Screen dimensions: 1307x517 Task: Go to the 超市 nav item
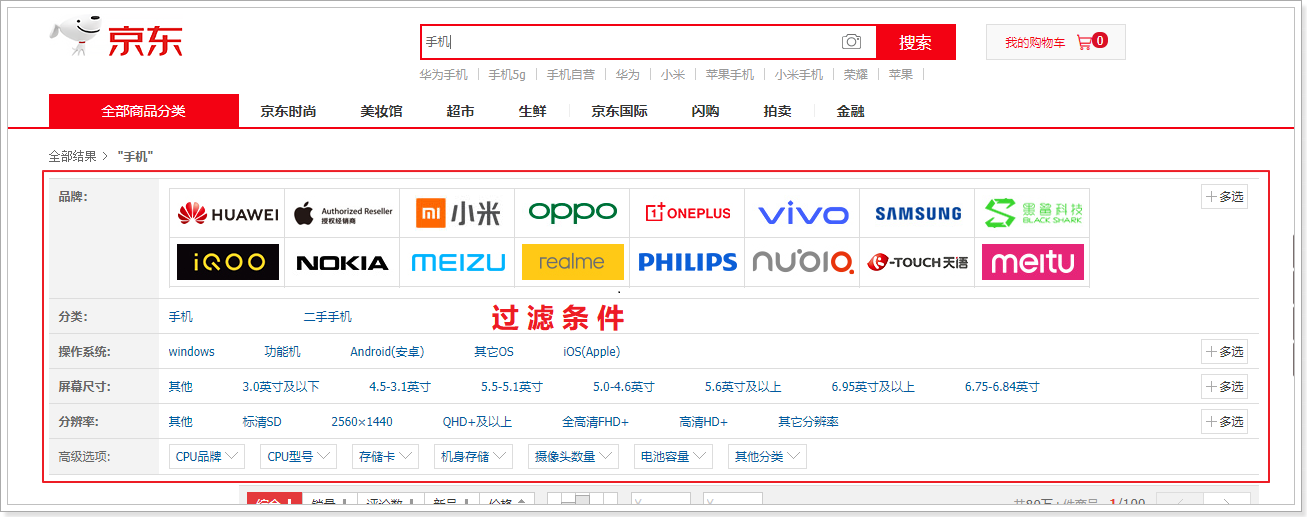pyautogui.click(x=460, y=111)
